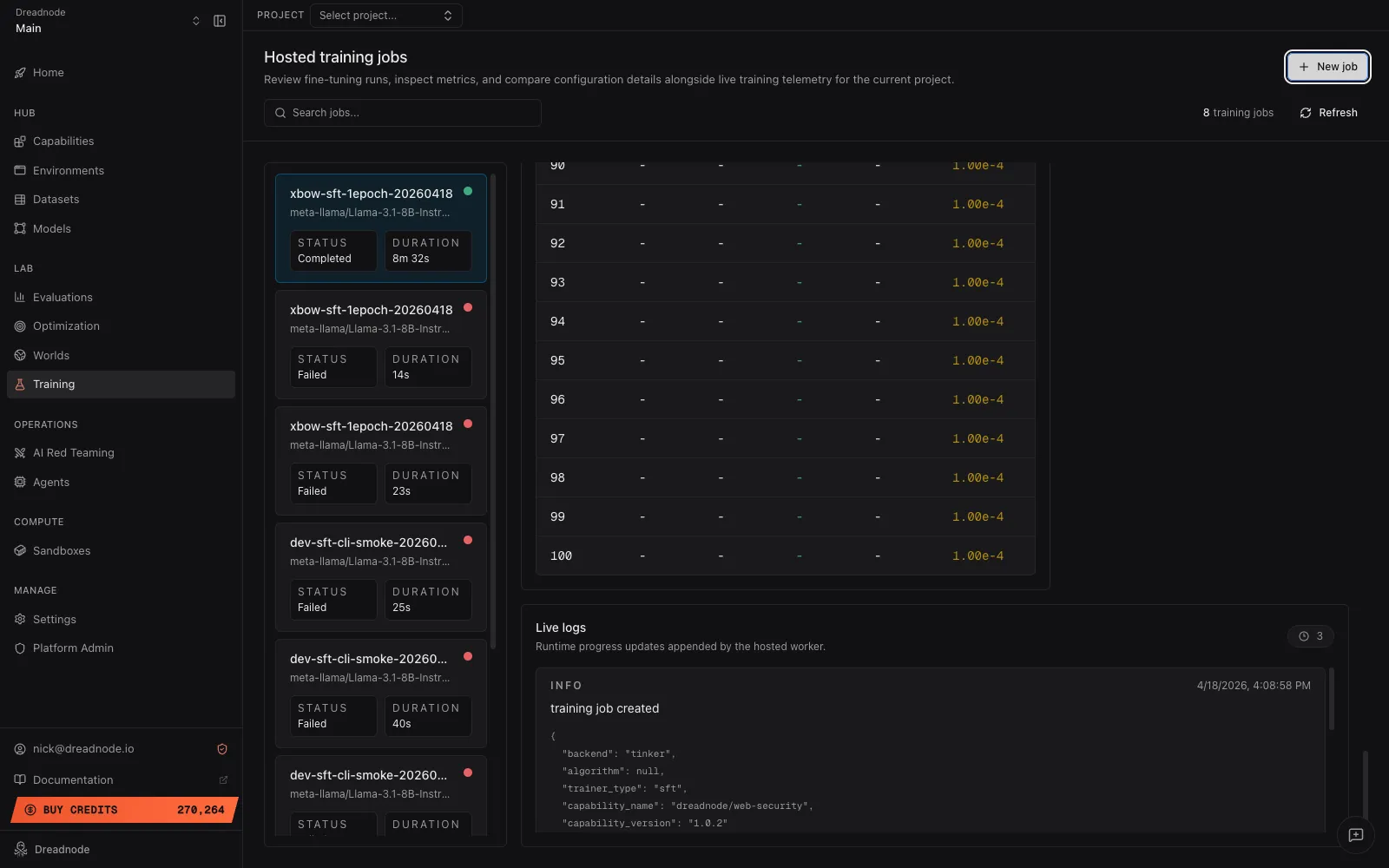Open the Dreadnode workspace switcher chevron
The height and width of the screenshot is (868, 1389).
click(196, 20)
